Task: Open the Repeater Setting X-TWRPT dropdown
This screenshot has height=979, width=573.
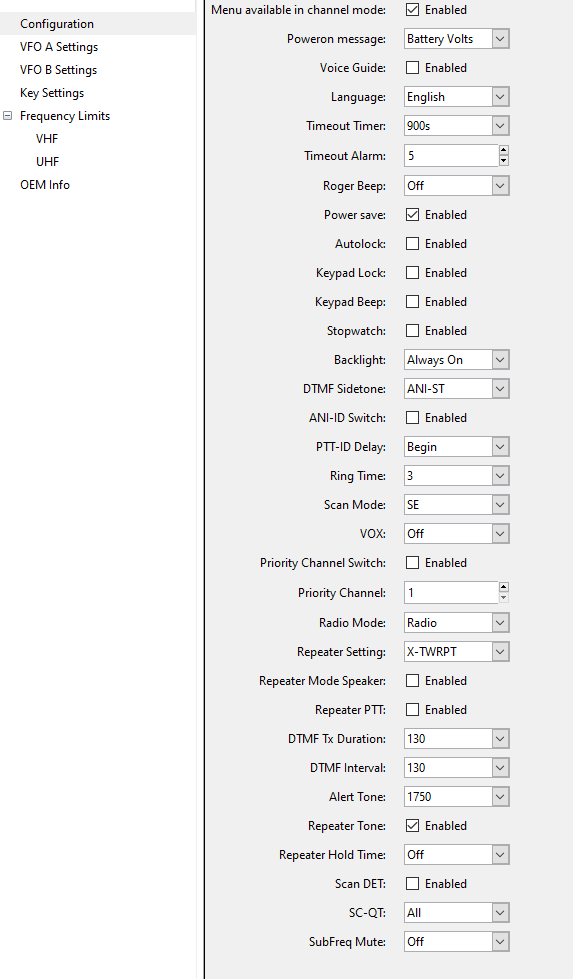Action: click(457, 652)
